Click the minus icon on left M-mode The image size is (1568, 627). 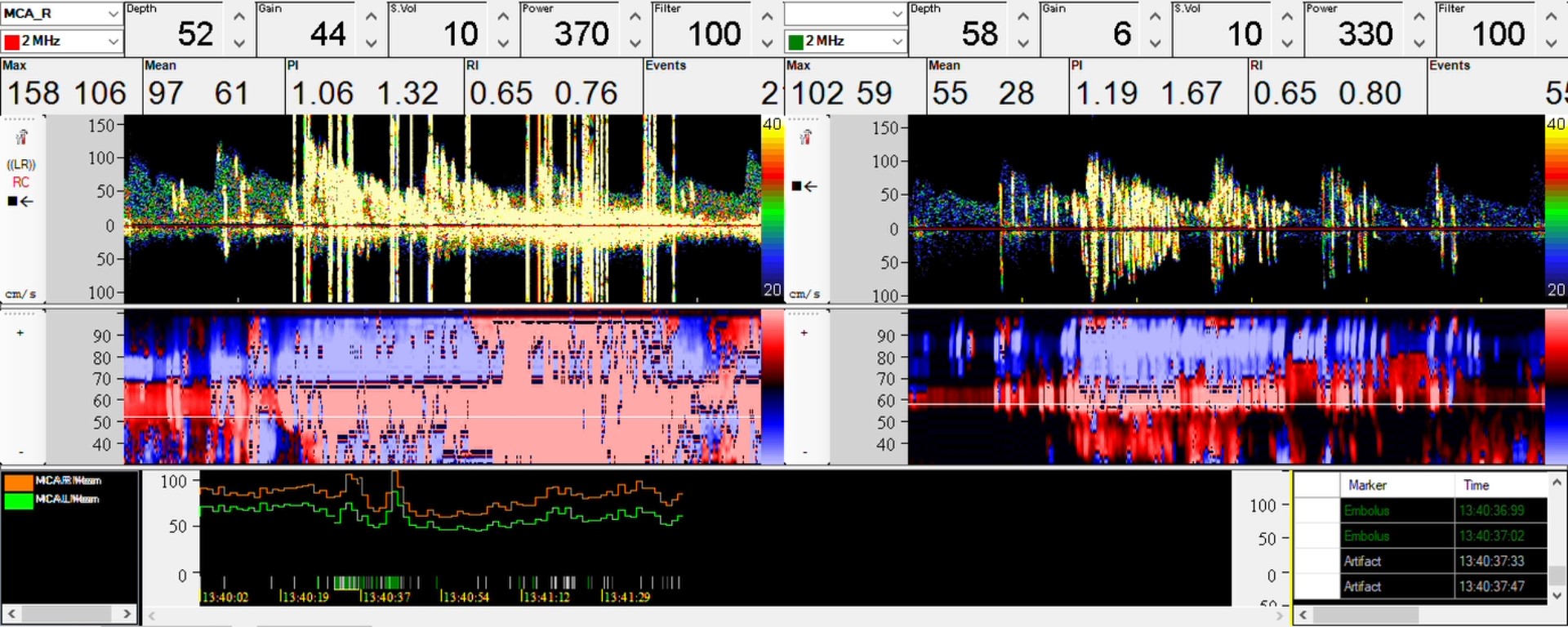(20, 451)
